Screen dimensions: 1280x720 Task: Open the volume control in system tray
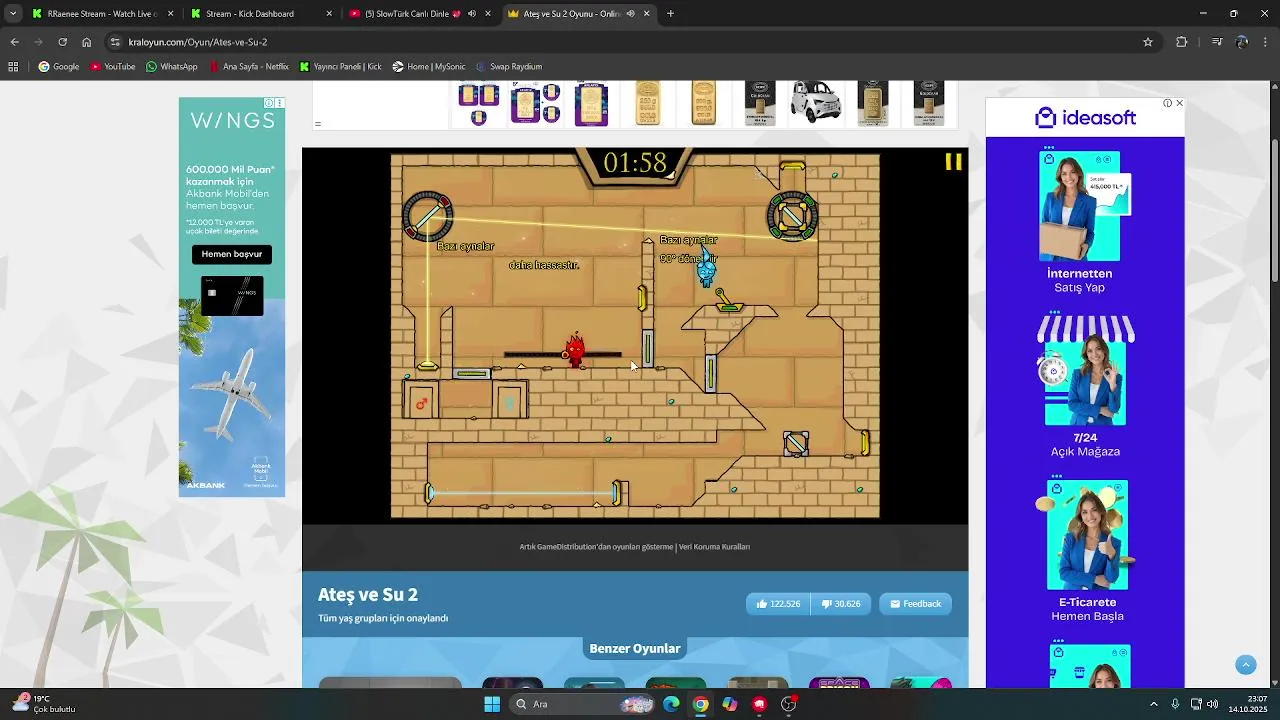click(1212, 704)
